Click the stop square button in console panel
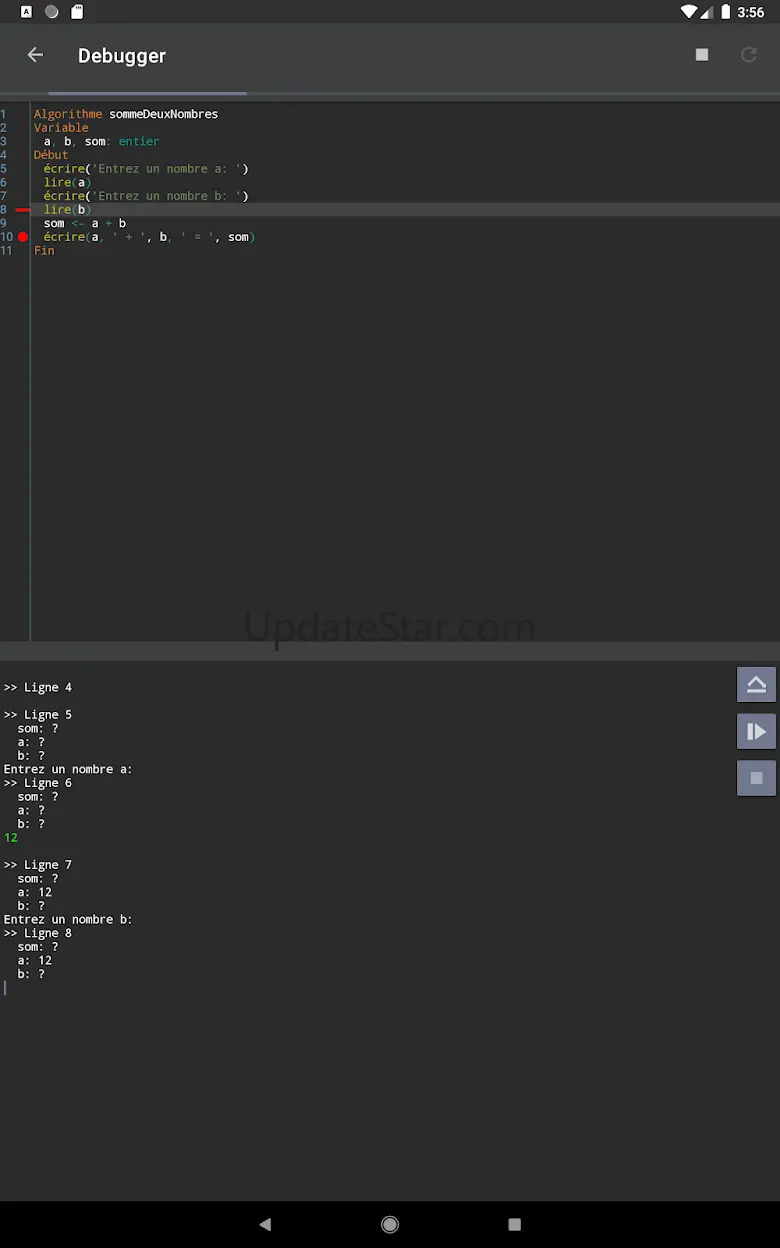The width and height of the screenshot is (780, 1248). click(756, 778)
